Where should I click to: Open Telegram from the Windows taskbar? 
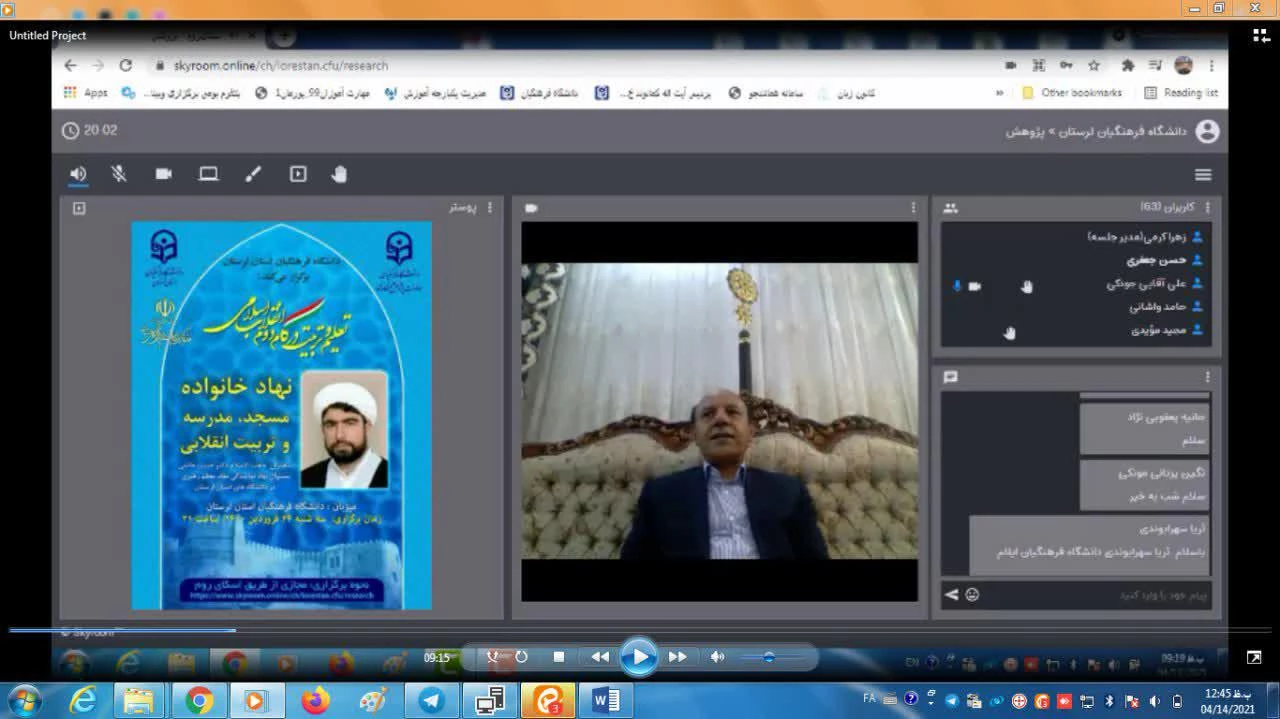(432, 700)
